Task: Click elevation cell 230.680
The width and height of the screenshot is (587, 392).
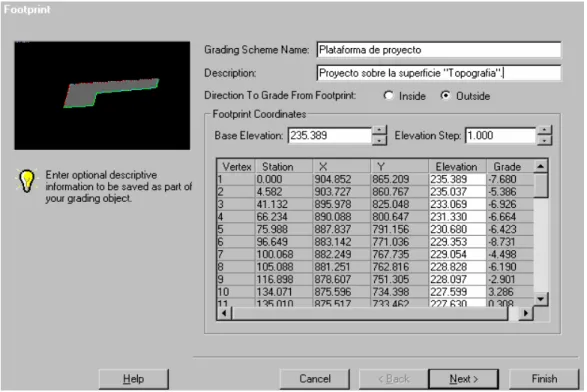Action: pyautogui.click(x=457, y=229)
